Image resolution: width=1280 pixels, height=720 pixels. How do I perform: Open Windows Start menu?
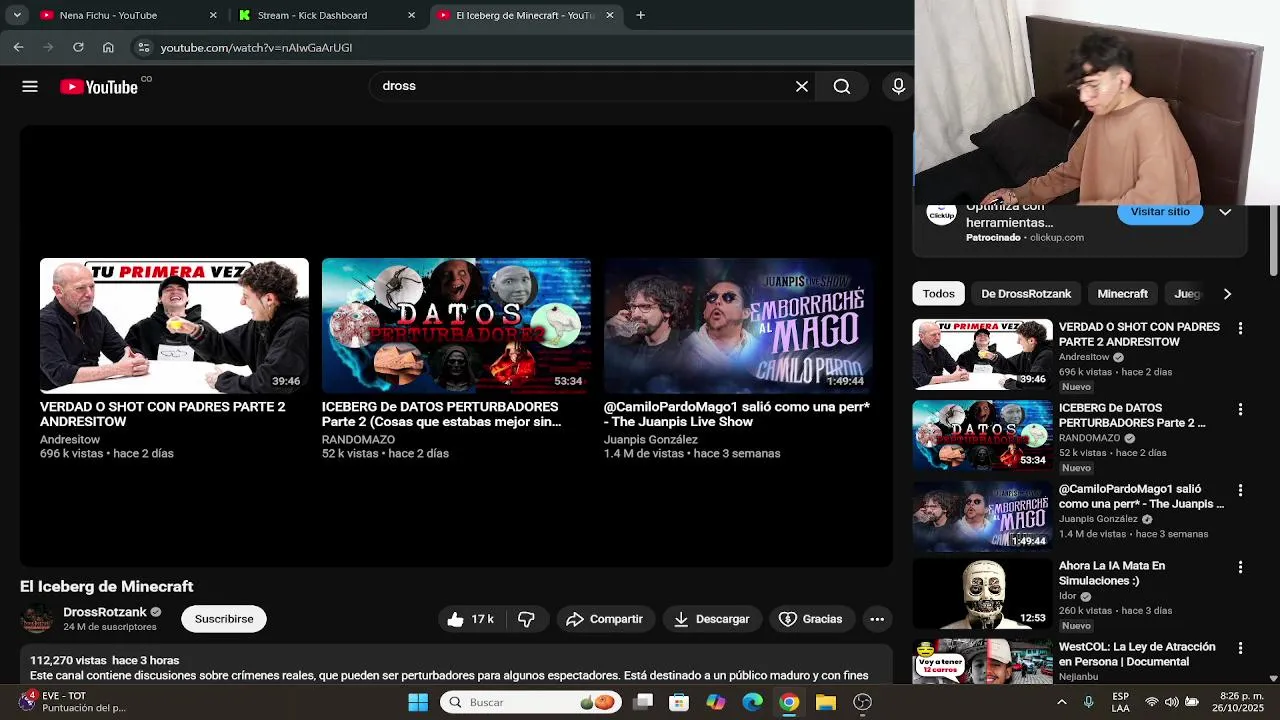pyautogui.click(x=418, y=702)
